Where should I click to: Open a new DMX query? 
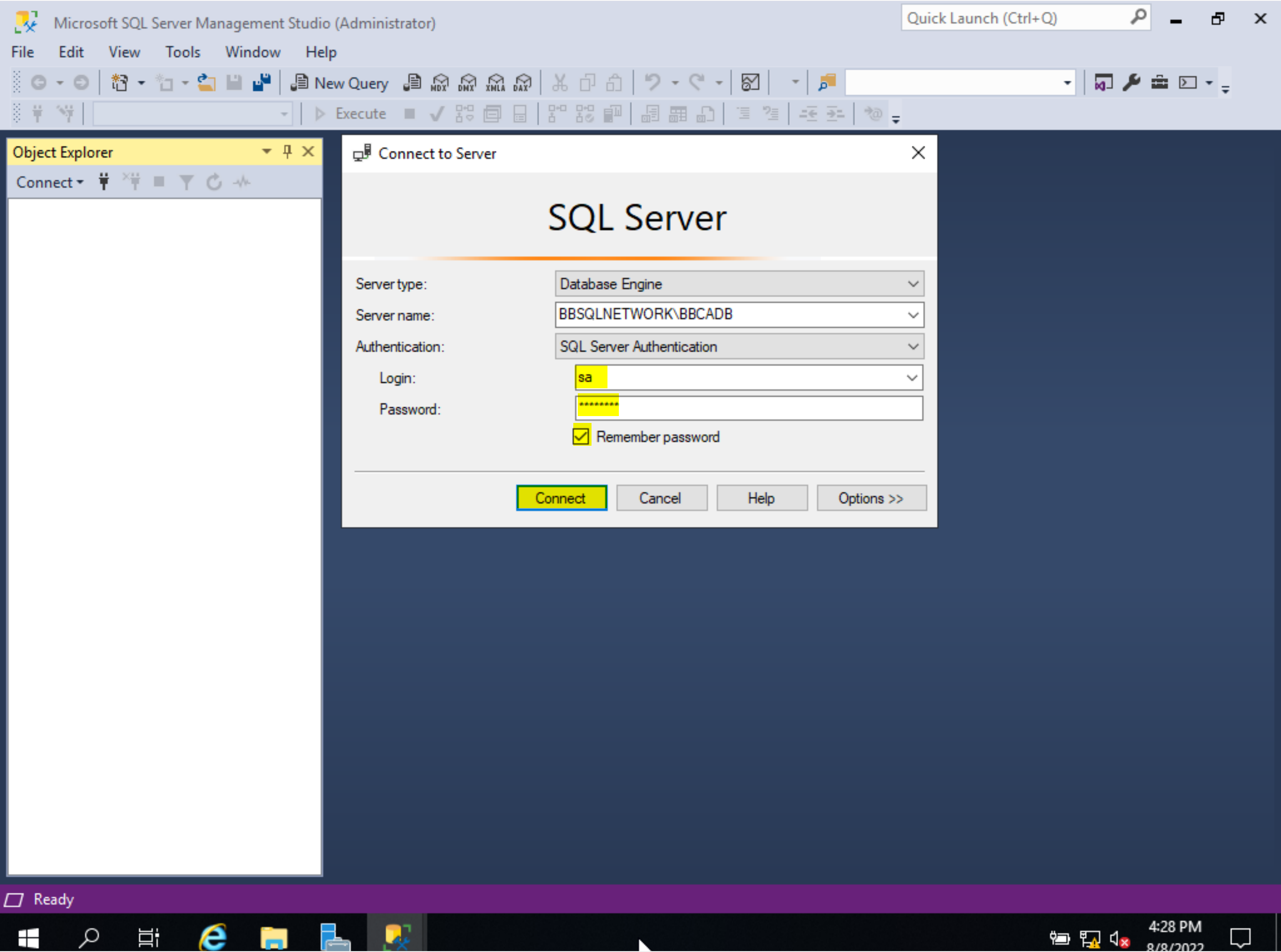pos(468,82)
